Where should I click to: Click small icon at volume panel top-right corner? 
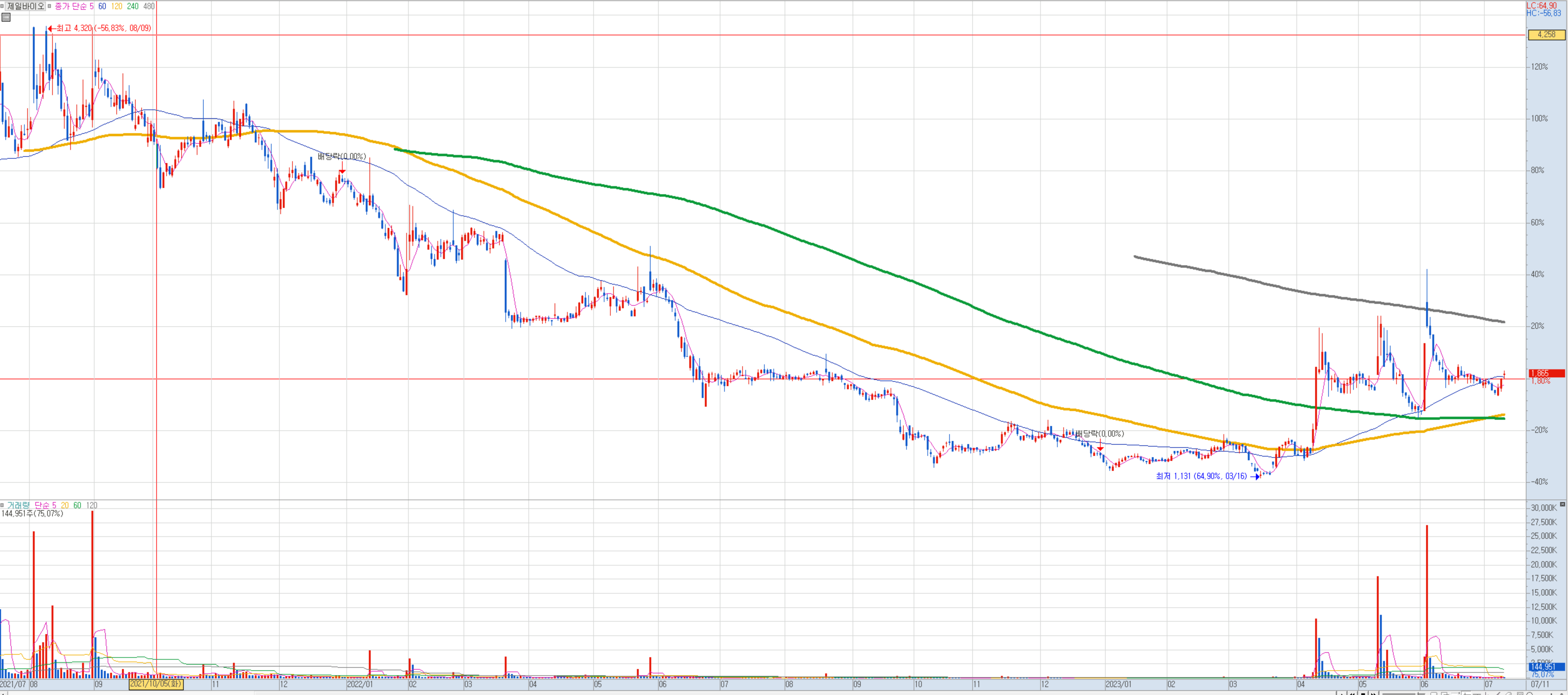[x=1563, y=504]
